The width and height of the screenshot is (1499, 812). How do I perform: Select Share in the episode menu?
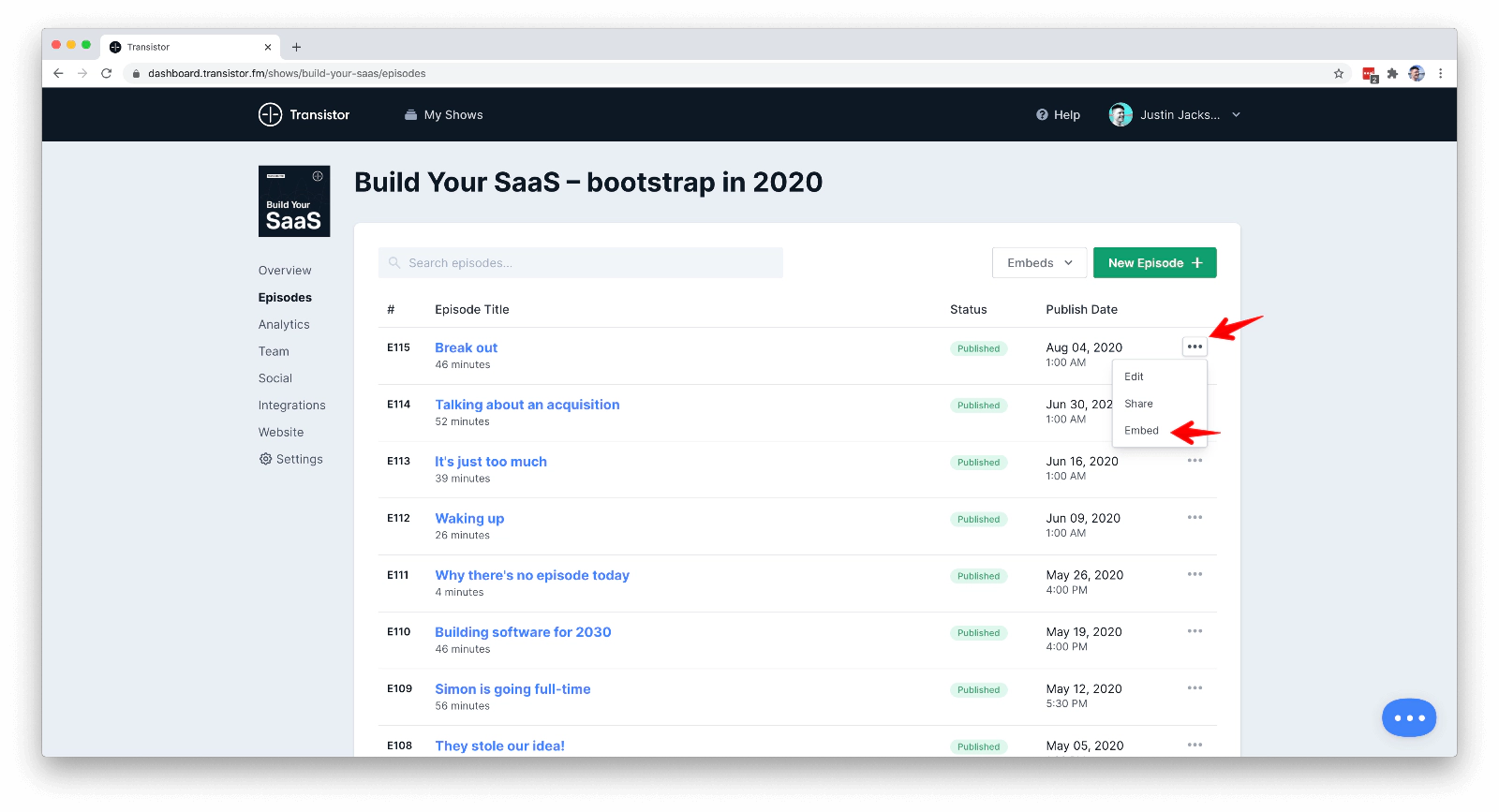tap(1138, 404)
